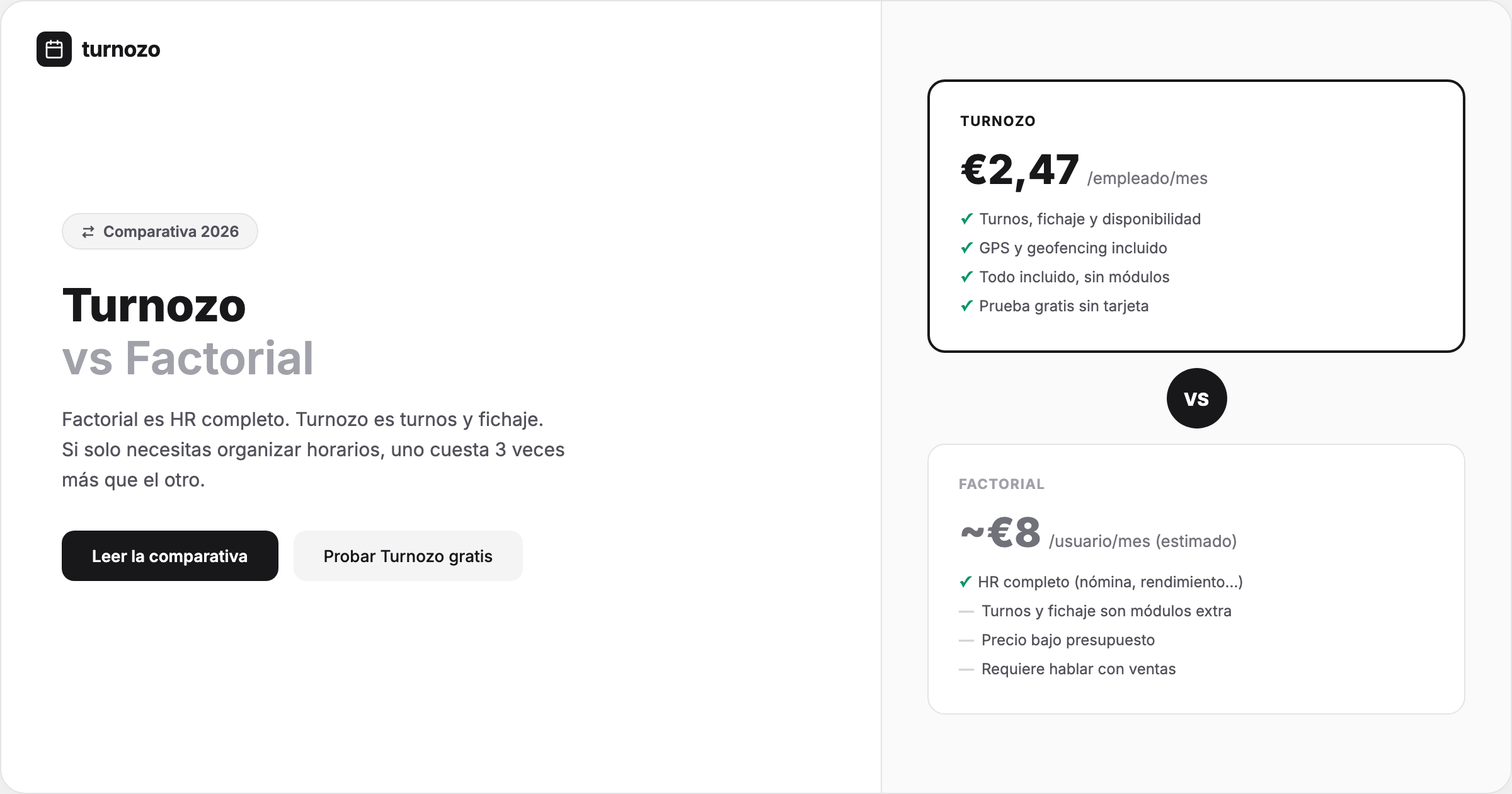The height and width of the screenshot is (794, 1512).
Task: Click the black VS circle badge
Action: coord(1196,398)
